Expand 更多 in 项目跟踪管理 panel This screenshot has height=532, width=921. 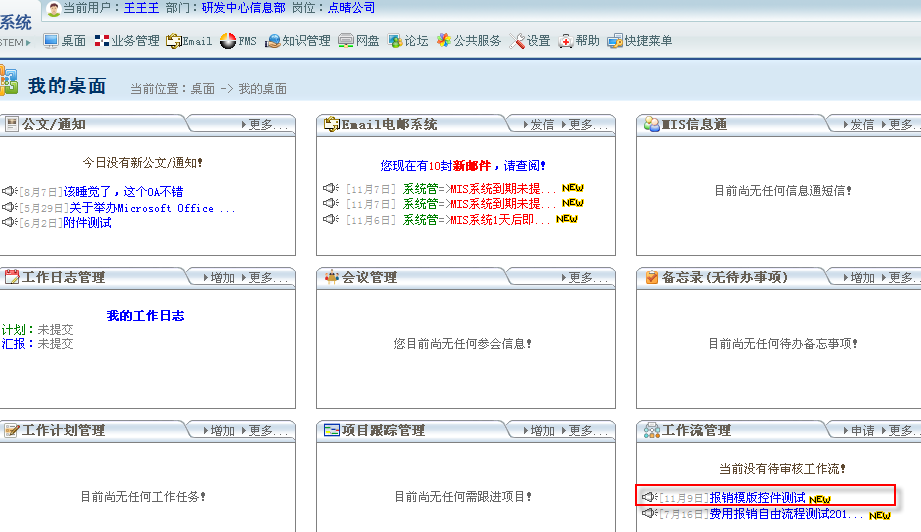click(588, 431)
